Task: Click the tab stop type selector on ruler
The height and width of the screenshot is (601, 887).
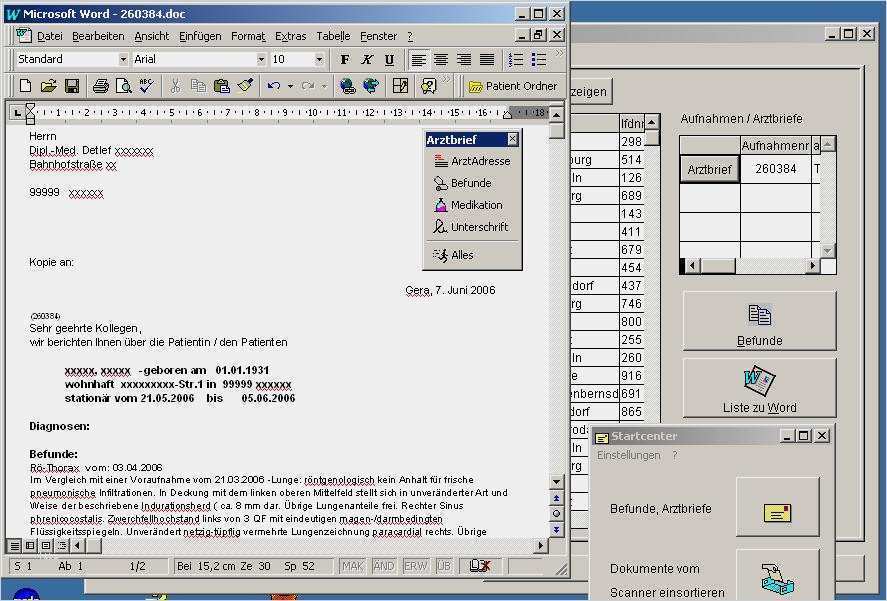Action: (x=17, y=113)
